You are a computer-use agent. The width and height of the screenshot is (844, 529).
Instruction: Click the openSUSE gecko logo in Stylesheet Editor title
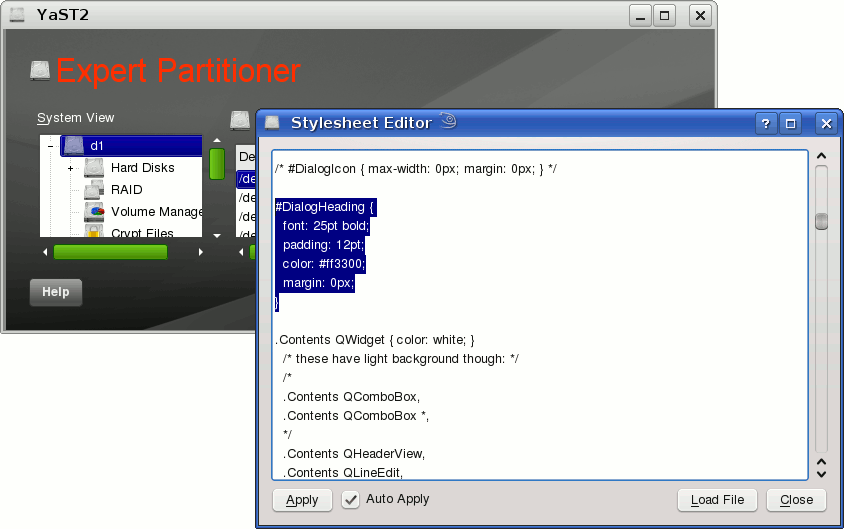(448, 121)
